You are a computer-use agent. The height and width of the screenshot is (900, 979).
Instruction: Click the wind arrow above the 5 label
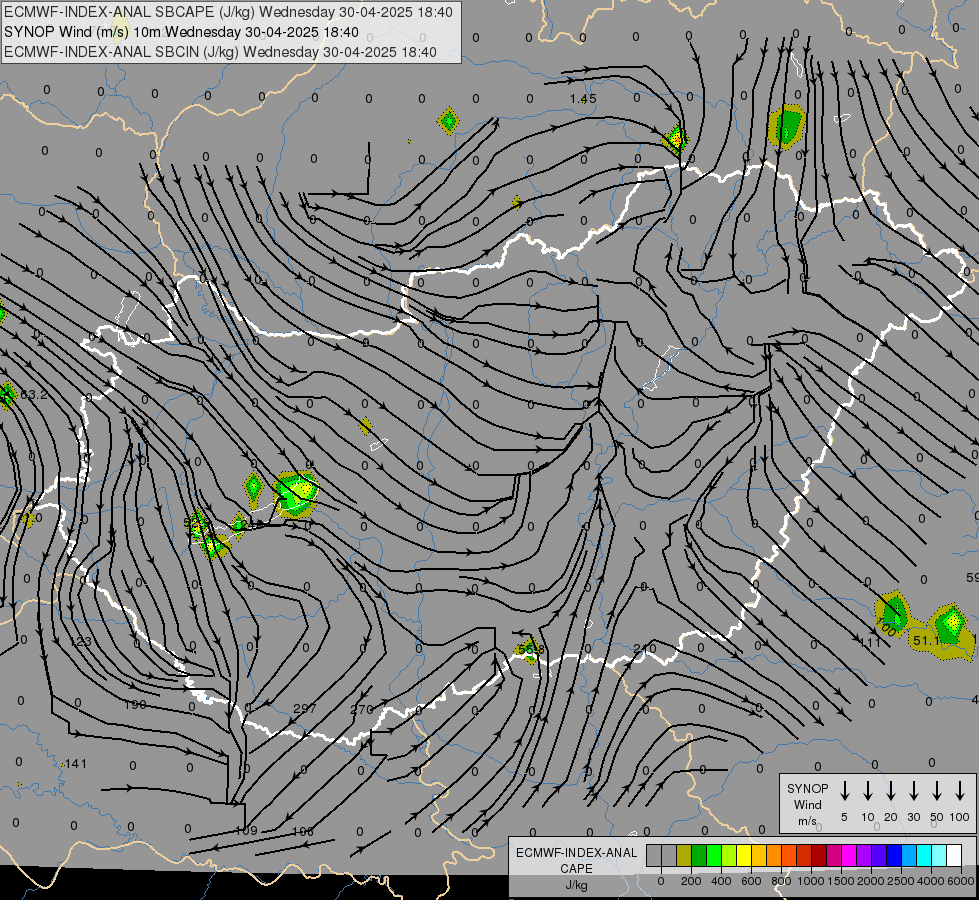[x=844, y=790]
